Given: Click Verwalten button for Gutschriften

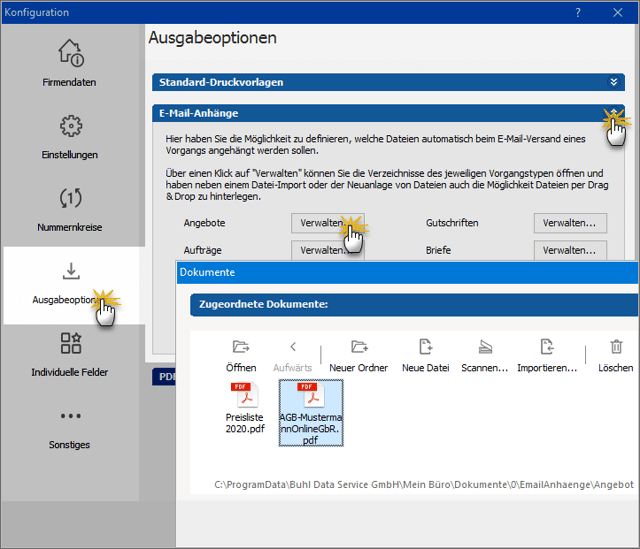Looking at the screenshot, I should click(x=569, y=223).
